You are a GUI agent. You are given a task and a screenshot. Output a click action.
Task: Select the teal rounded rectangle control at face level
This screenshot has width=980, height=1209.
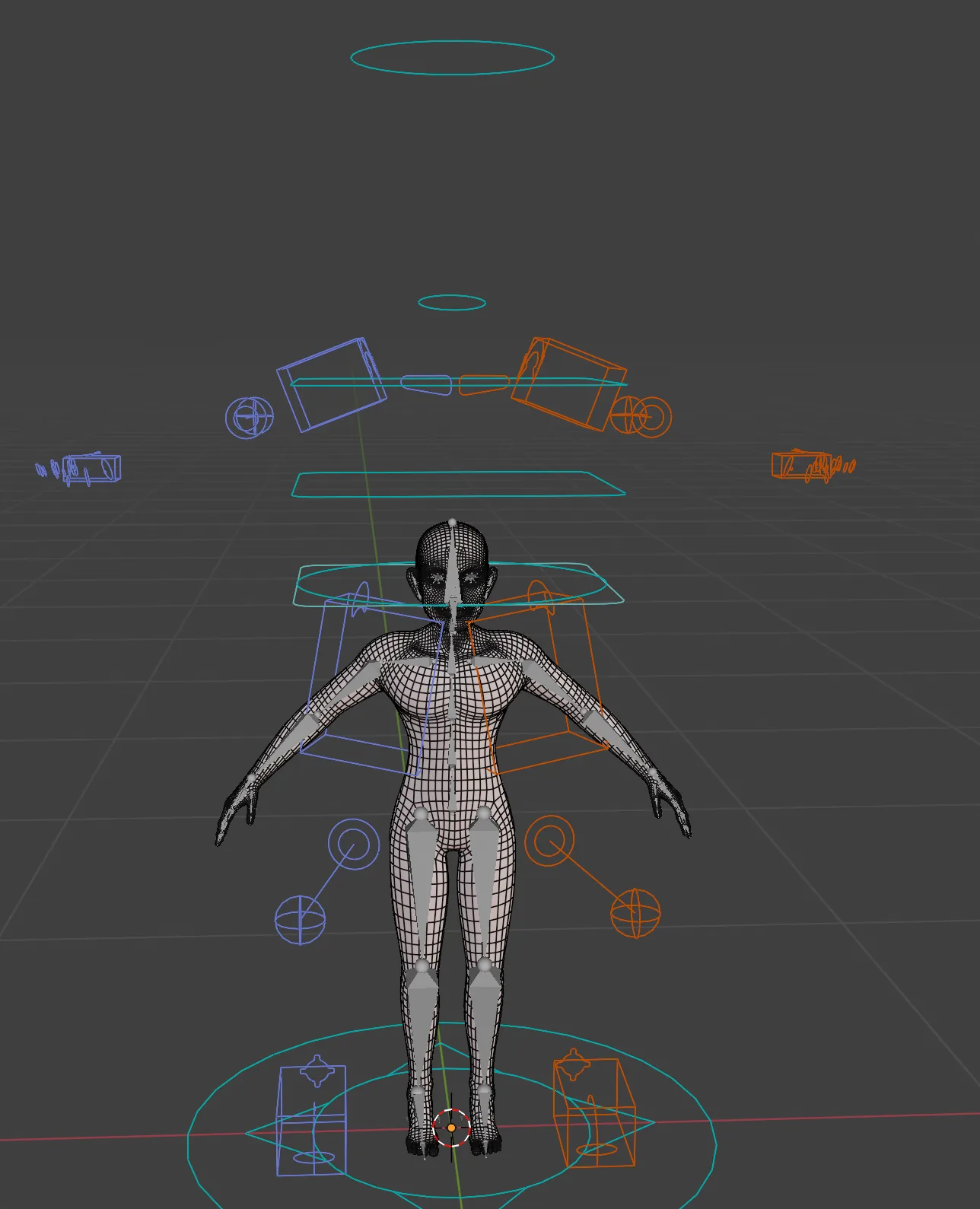click(x=459, y=584)
